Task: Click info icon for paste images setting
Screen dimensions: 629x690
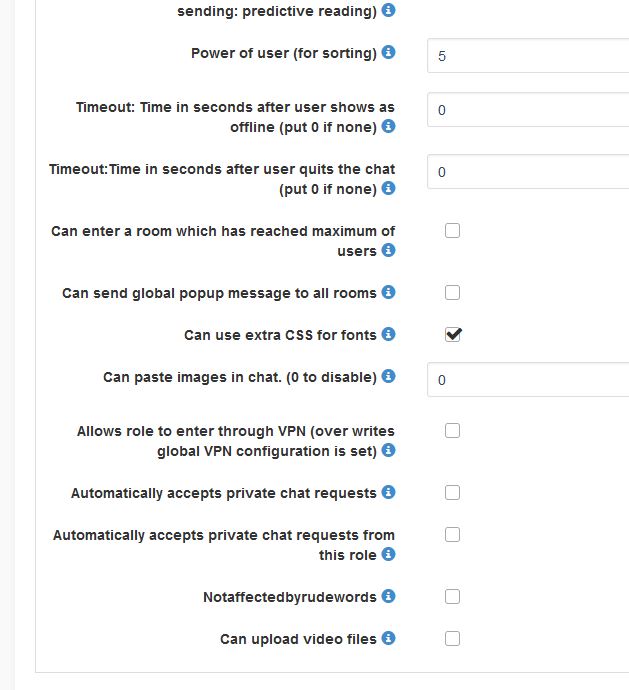Action: 389,376
